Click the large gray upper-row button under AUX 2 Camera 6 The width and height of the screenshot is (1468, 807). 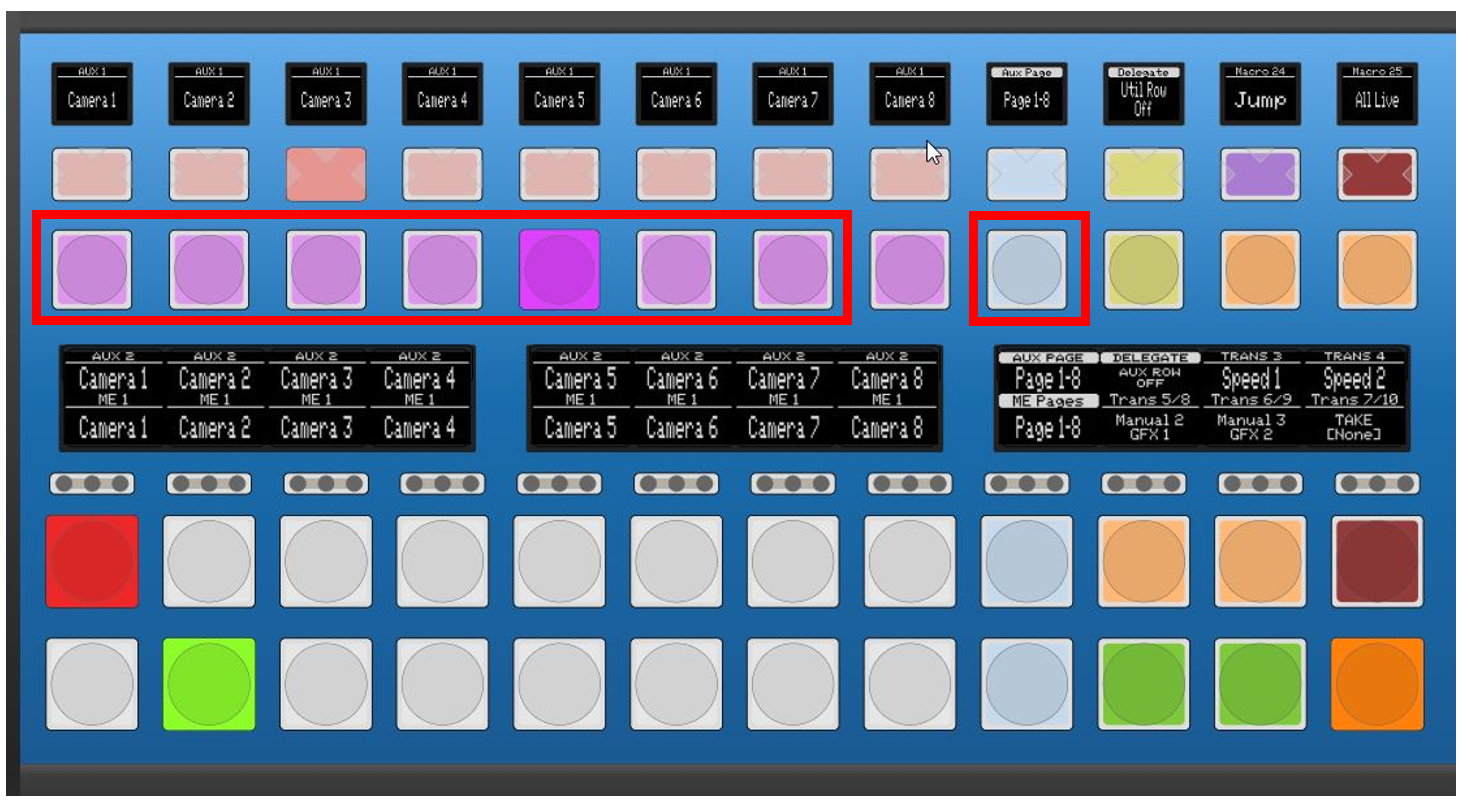[x=676, y=561]
